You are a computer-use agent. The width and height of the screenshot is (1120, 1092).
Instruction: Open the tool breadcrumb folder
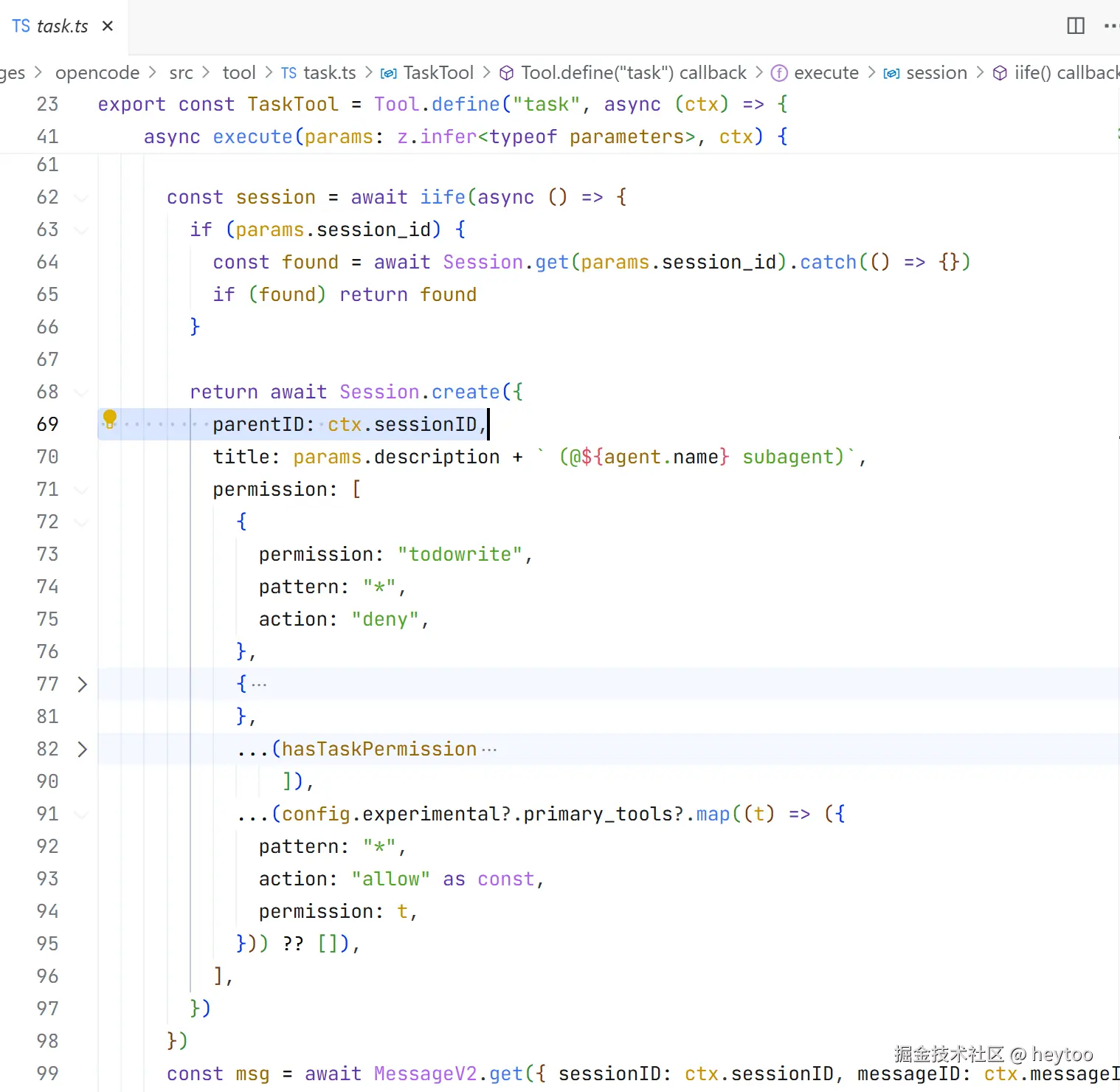[x=239, y=72]
